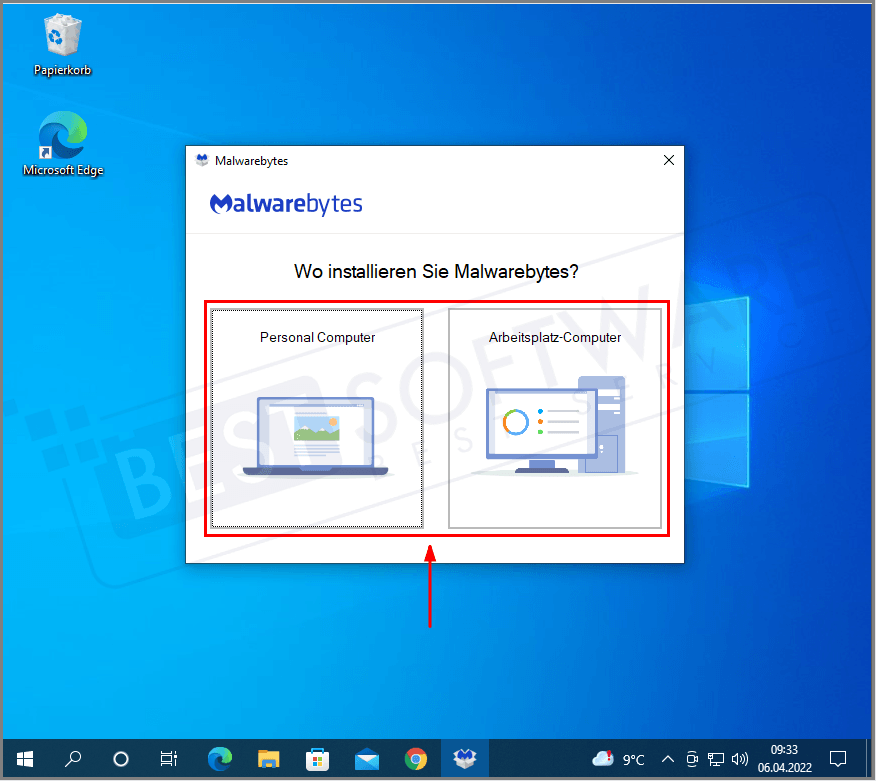Open File Explorer from the taskbar
Screen dimensions: 876x781
[268, 759]
